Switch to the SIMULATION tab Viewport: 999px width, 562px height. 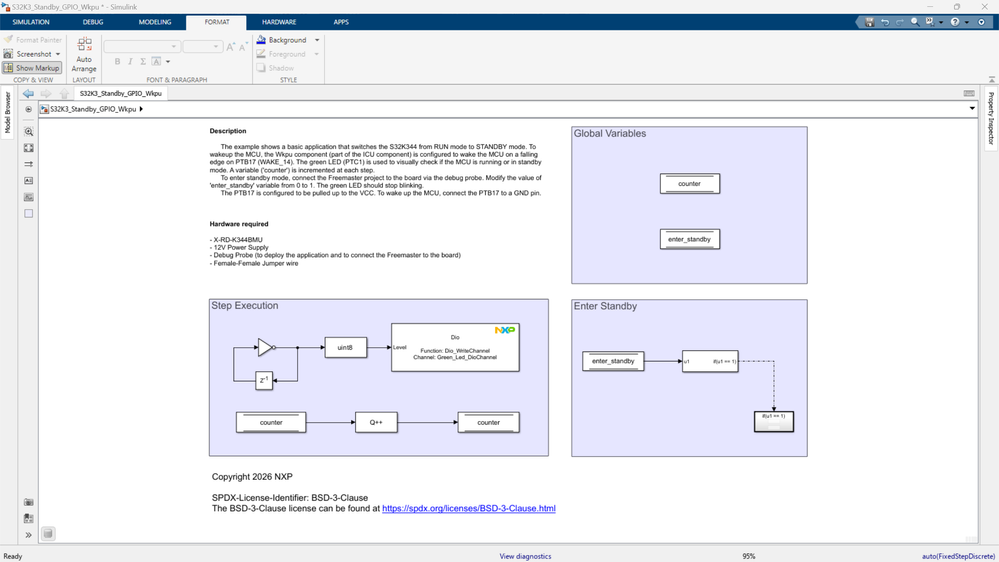click(x=31, y=22)
